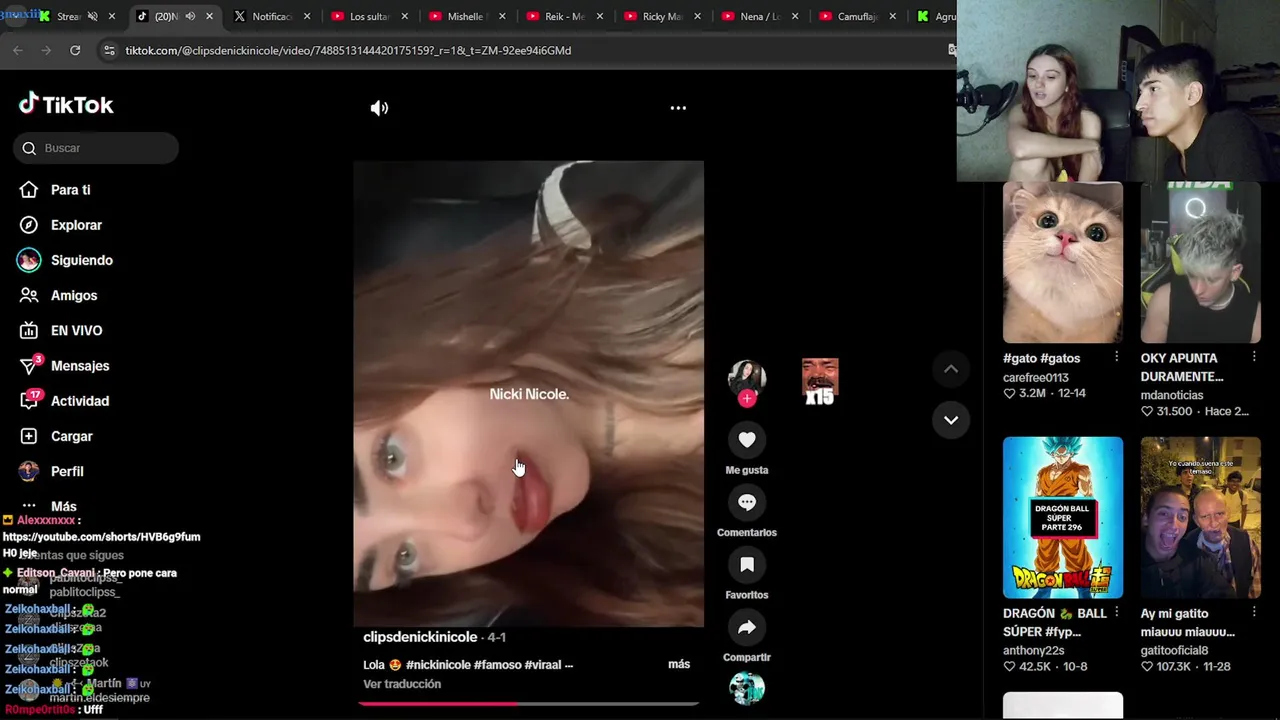Open anthony22s profile
Viewport: 1280px width, 720px height.
[1034, 650]
